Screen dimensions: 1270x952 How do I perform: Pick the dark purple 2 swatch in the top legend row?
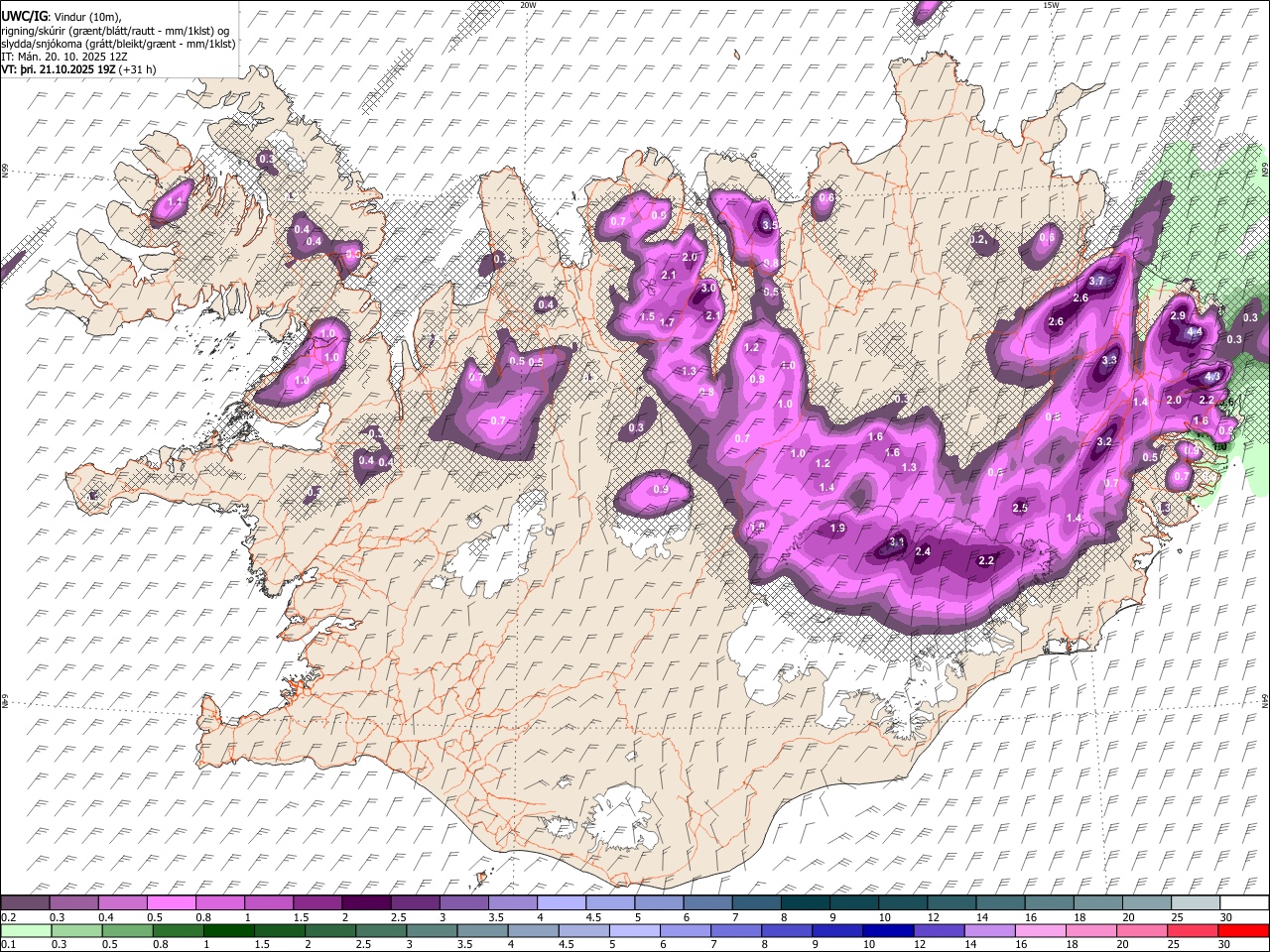click(x=365, y=902)
